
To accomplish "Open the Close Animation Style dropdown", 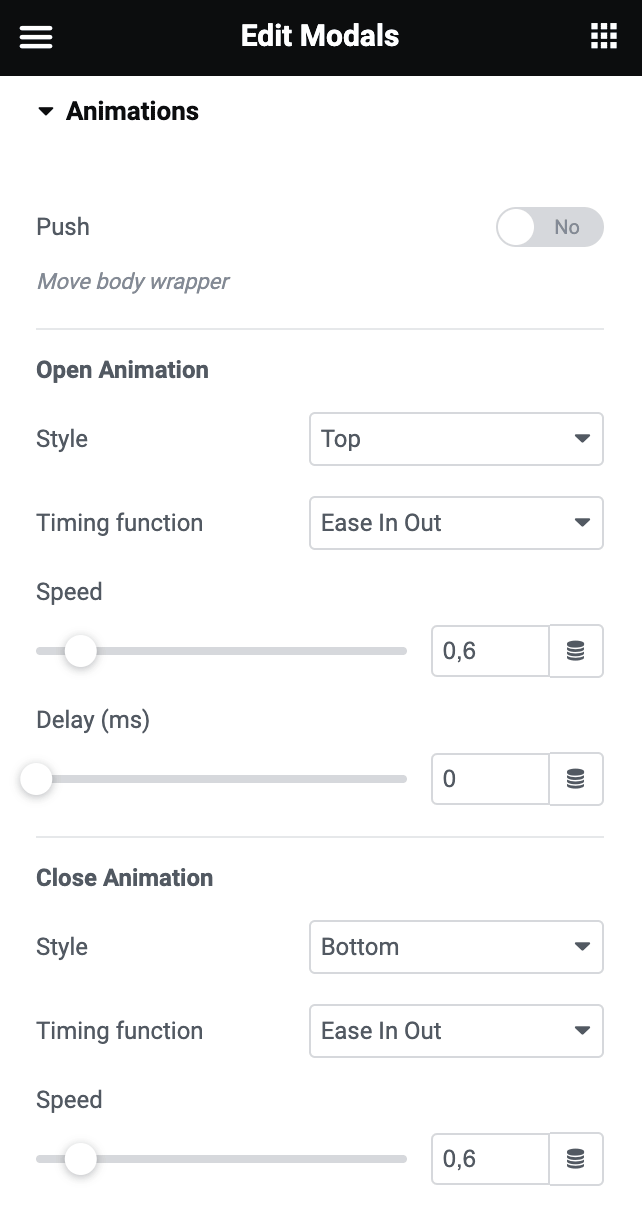I will point(456,947).
